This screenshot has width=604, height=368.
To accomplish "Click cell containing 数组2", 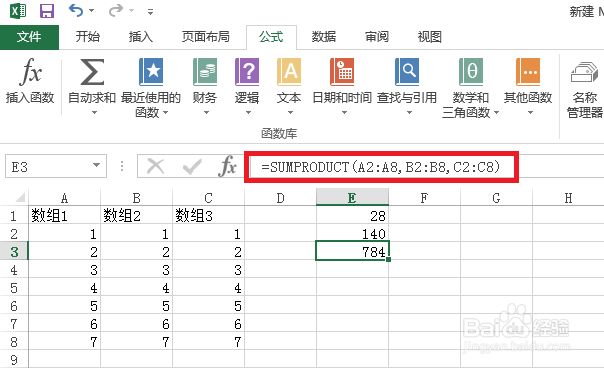I will click(136, 215).
